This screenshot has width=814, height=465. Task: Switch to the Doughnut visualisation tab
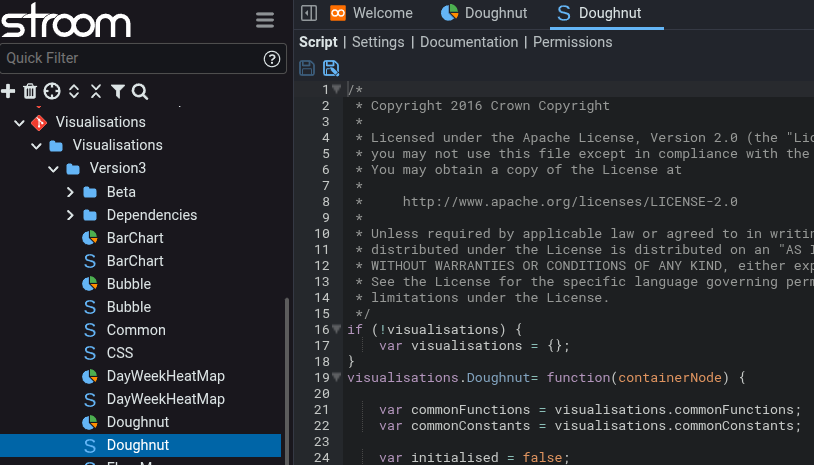[x=484, y=13]
